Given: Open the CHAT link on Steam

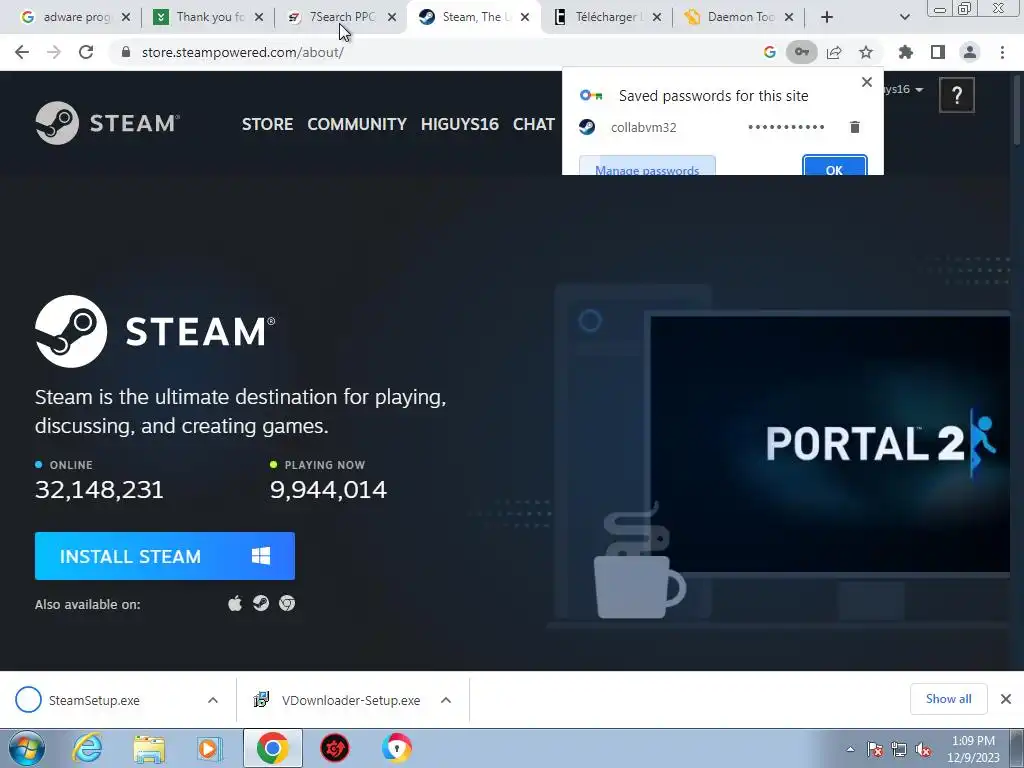Looking at the screenshot, I should (534, 124).
